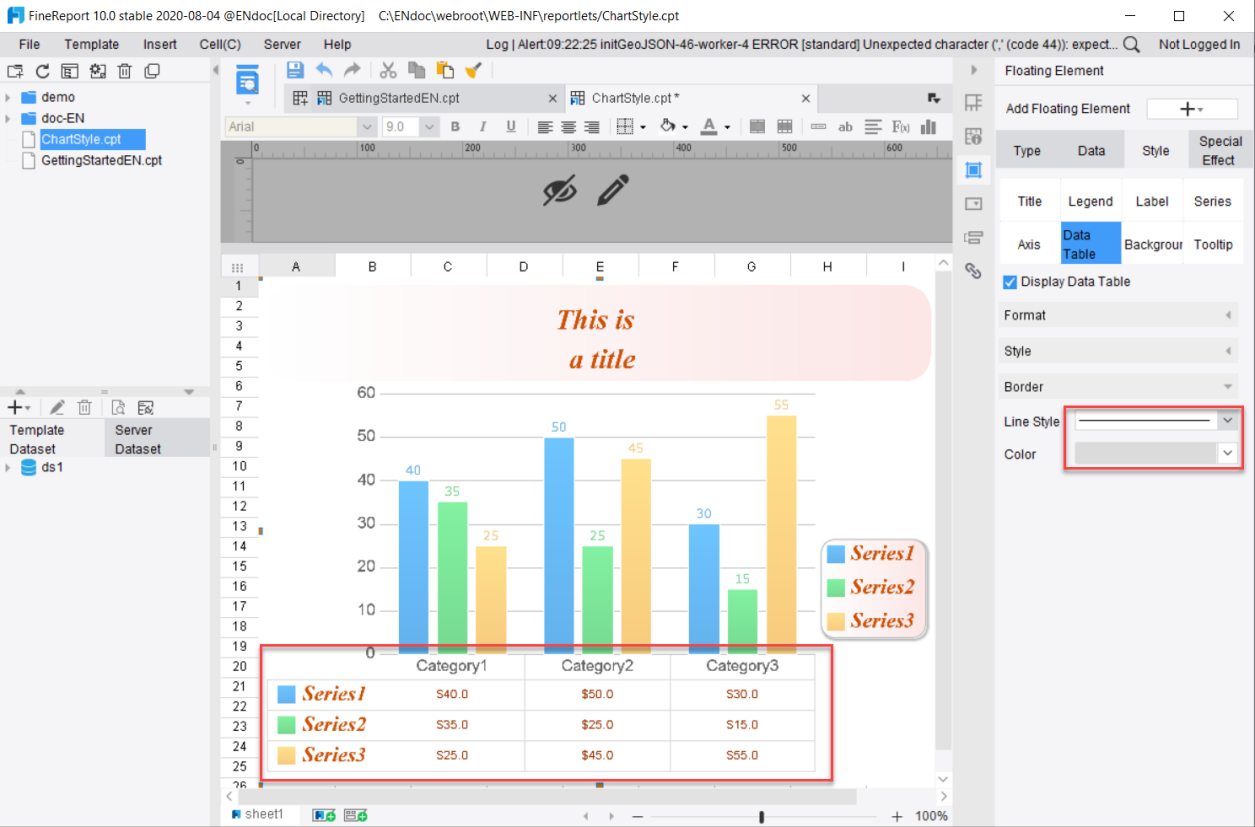Open the Line Style dropdown under Border
Image resolution: width=1255 pixels, height=827 pixels.
tap(1228, 420)
